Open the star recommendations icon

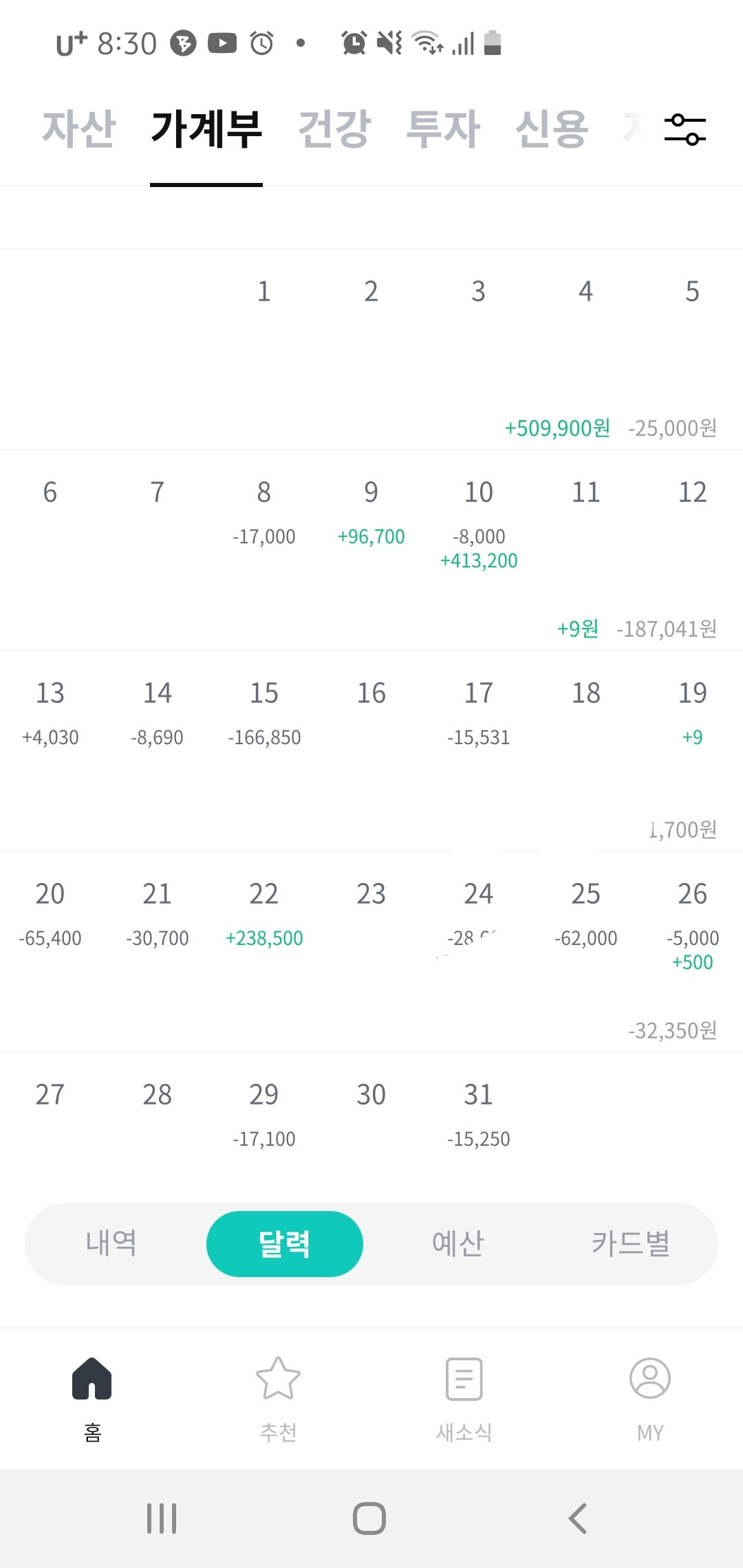(x=278, y=1380)
